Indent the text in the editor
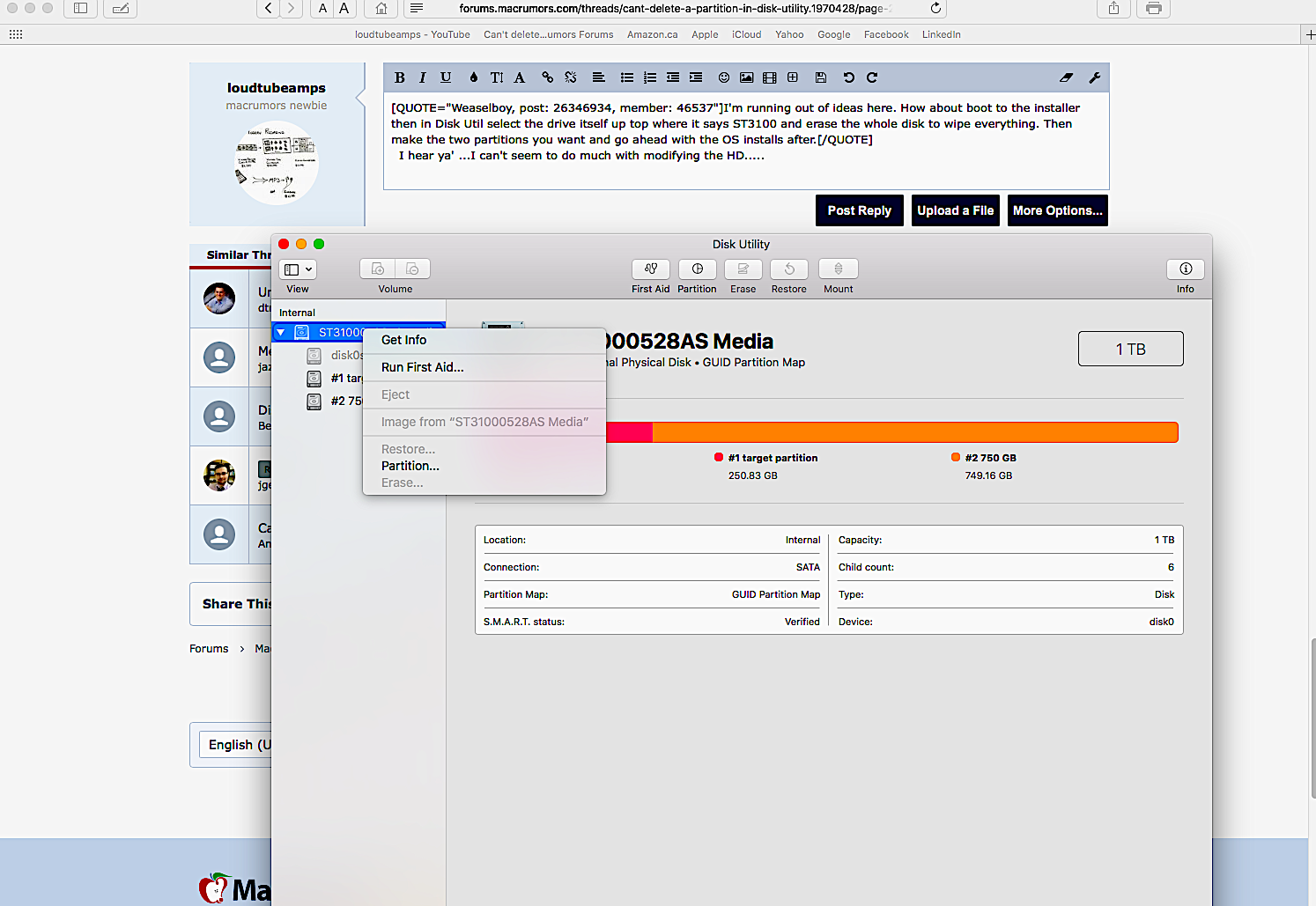This screenshot has height=906, width=1316. [x=696, y=77]
